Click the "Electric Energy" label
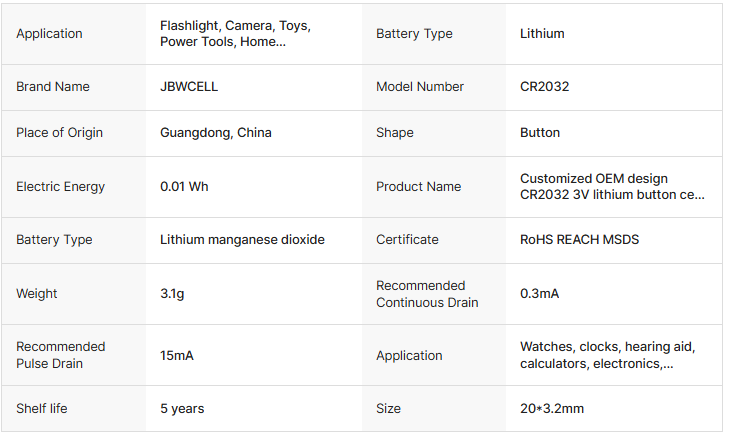The width and height of the screenshot is (729, 437). coord(60,187)
